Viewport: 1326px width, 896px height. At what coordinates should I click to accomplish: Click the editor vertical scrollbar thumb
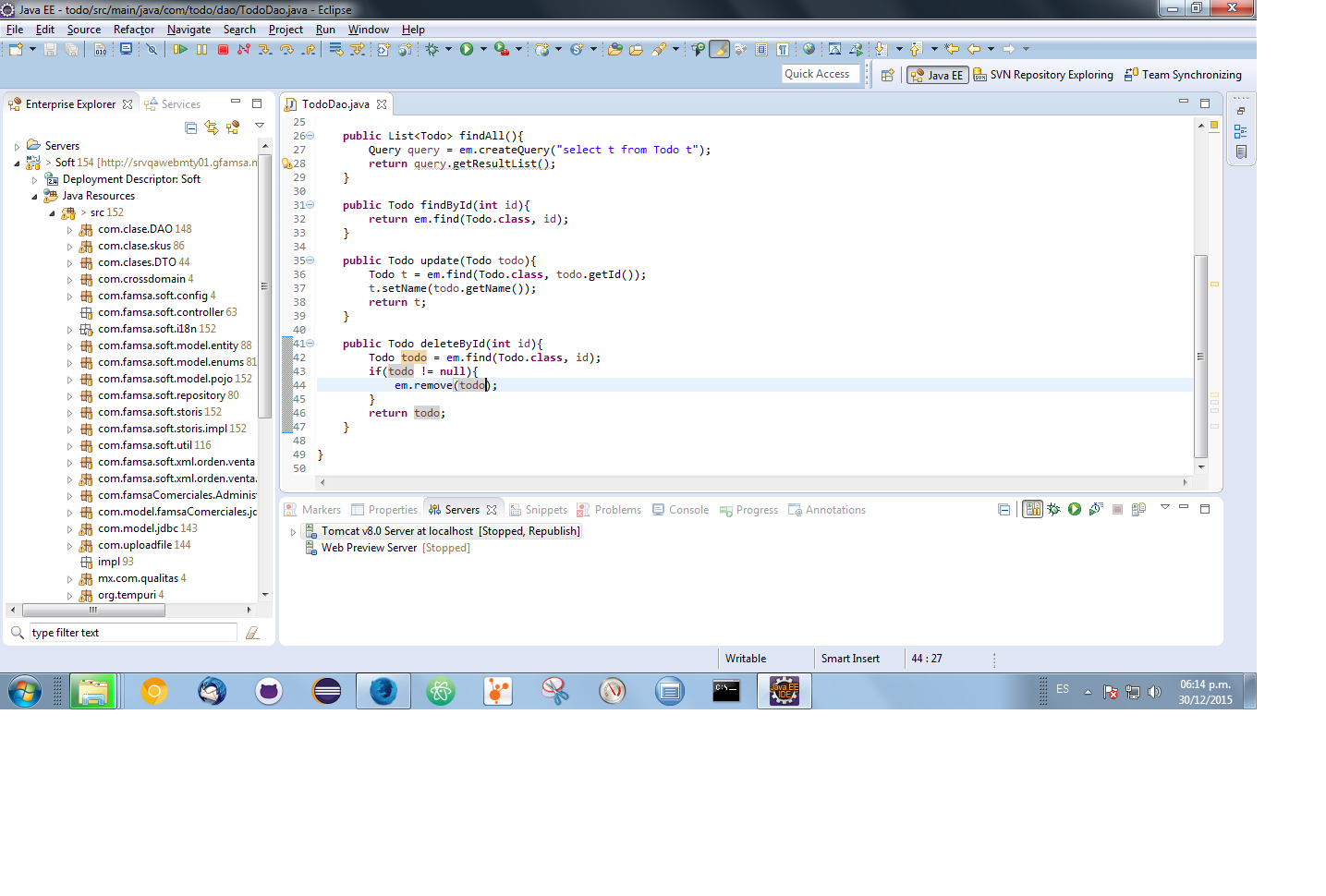[x=1201, y=357]
